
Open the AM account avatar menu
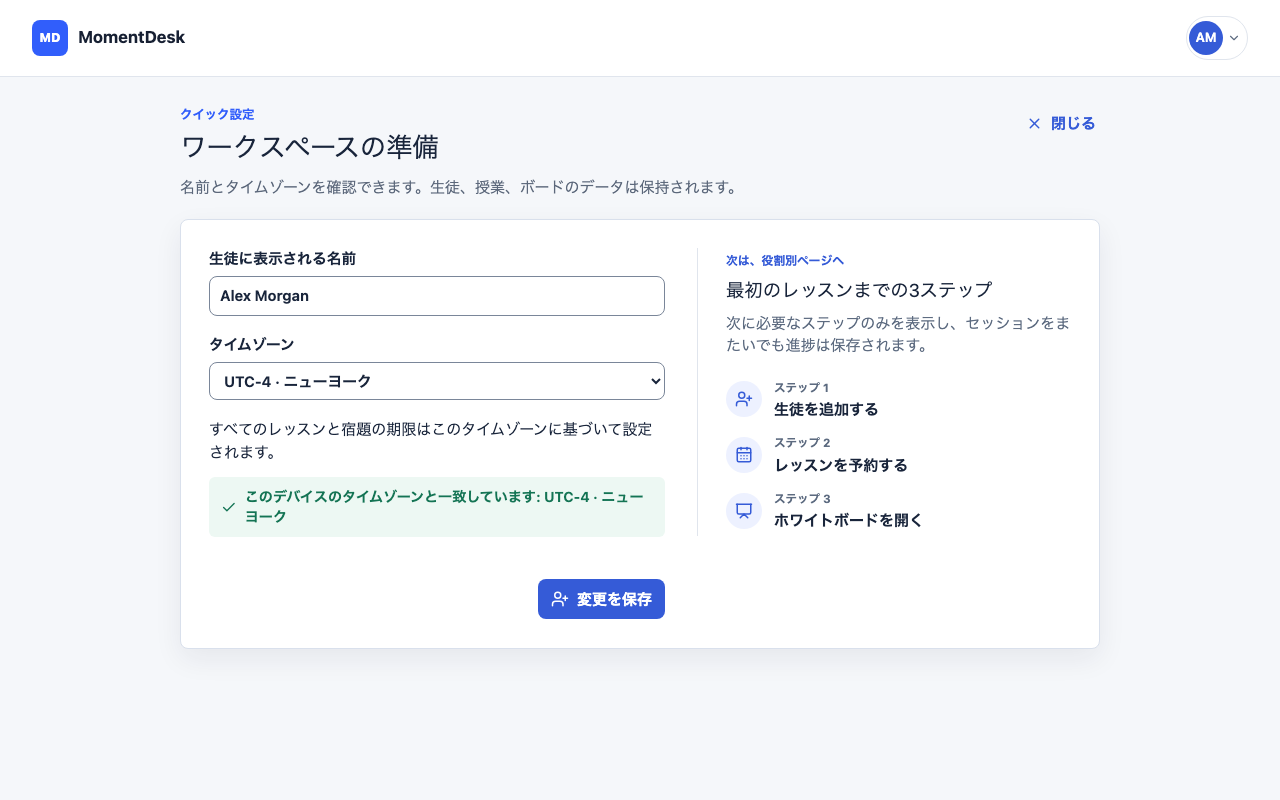tap(1216, 38)
